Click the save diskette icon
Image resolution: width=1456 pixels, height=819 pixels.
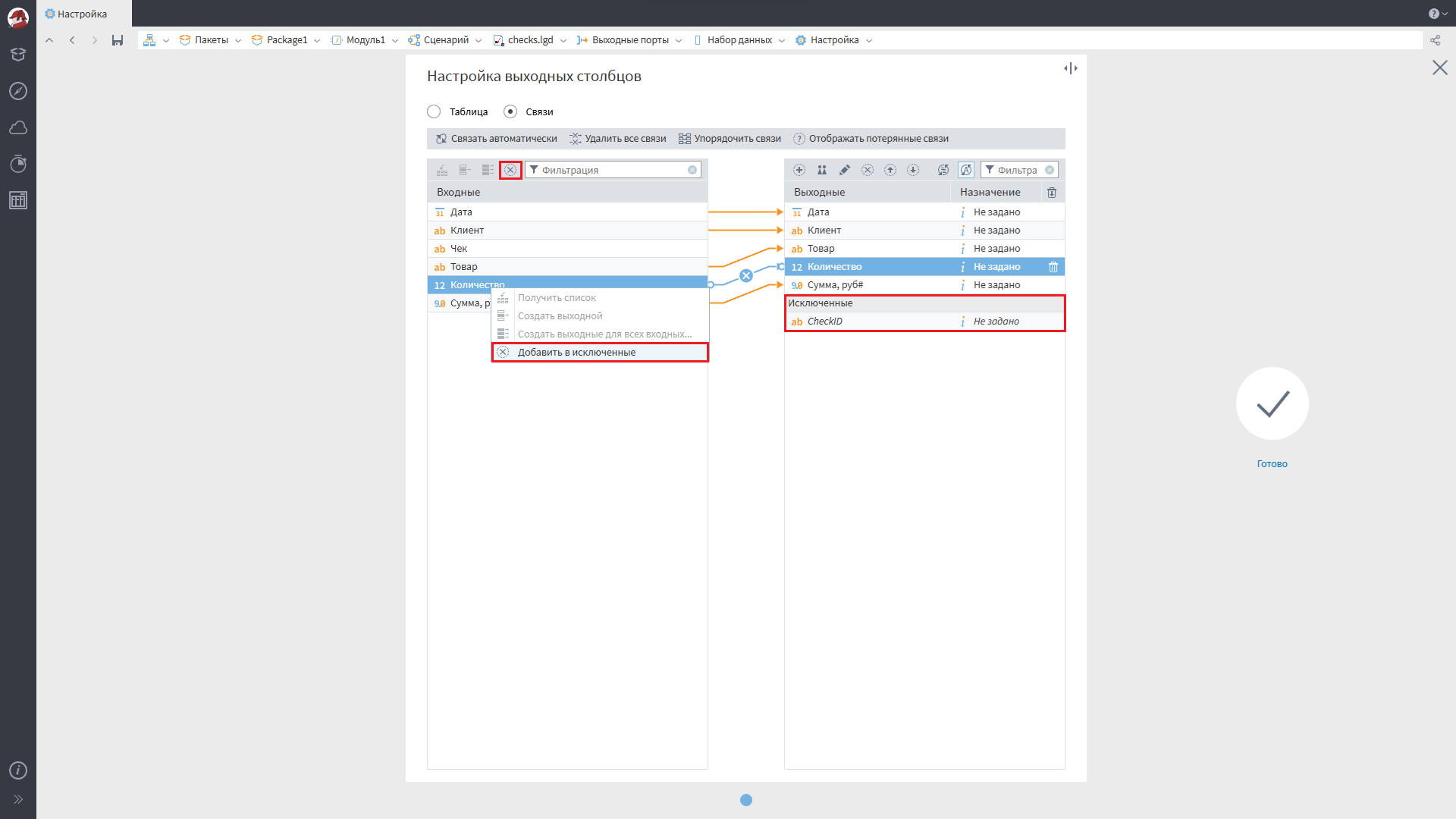pyautogui.click(x=118, y=40)
